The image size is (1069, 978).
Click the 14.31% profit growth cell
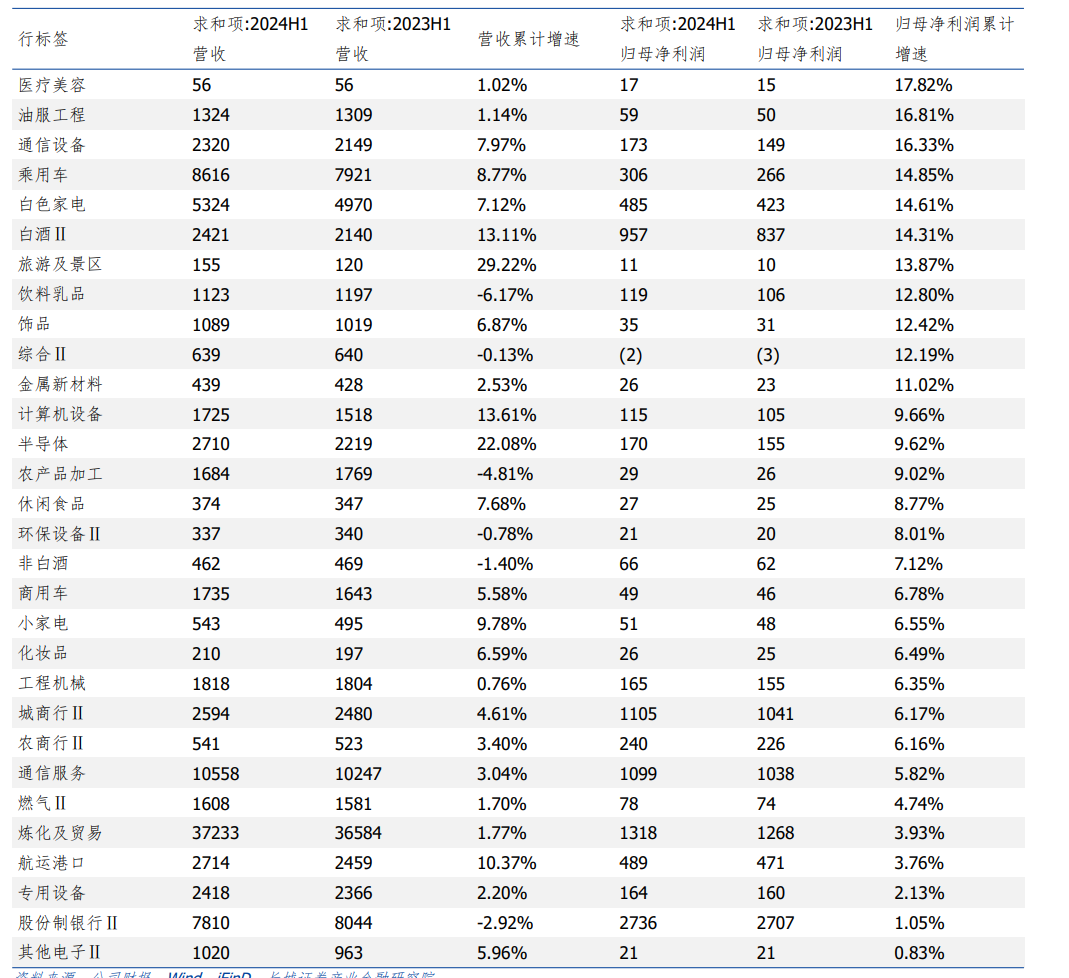pyautogui.click(x=923, y=234)
